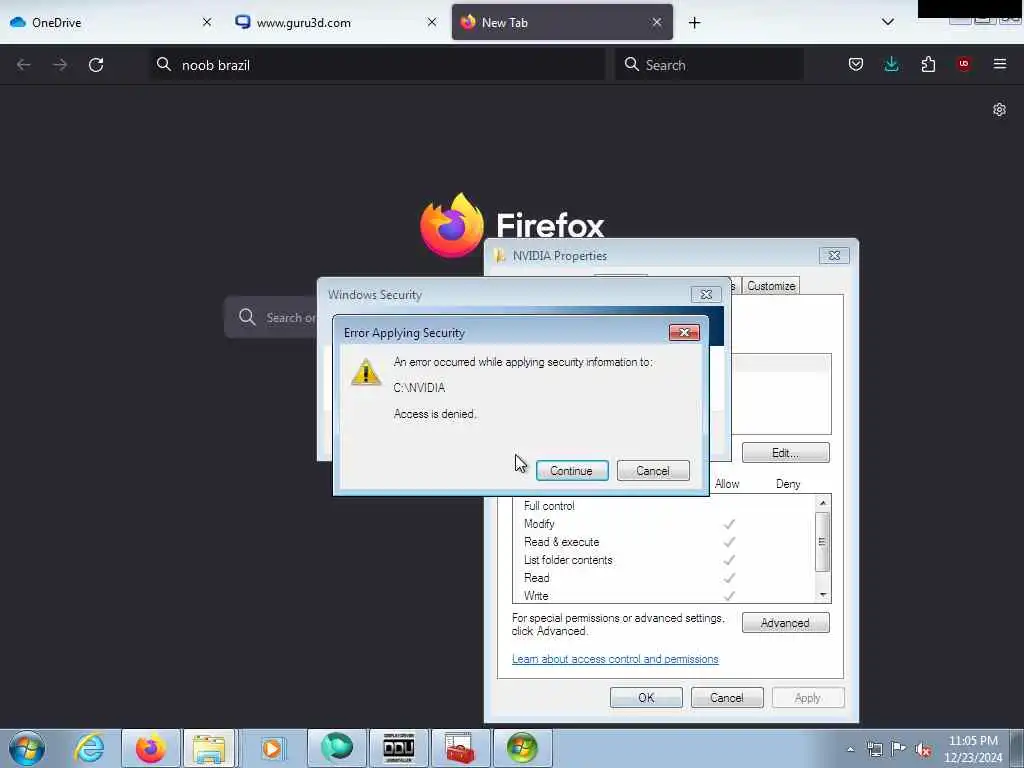Reload the current page
Screen dimensions: 1024x768
pyautogui.click(x=96, y=65)
